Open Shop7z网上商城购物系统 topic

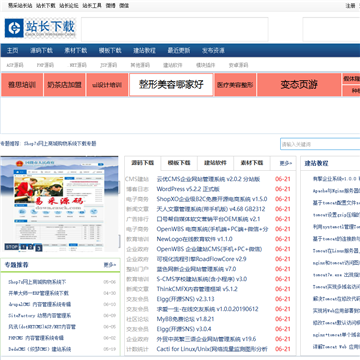pos(37,282)
